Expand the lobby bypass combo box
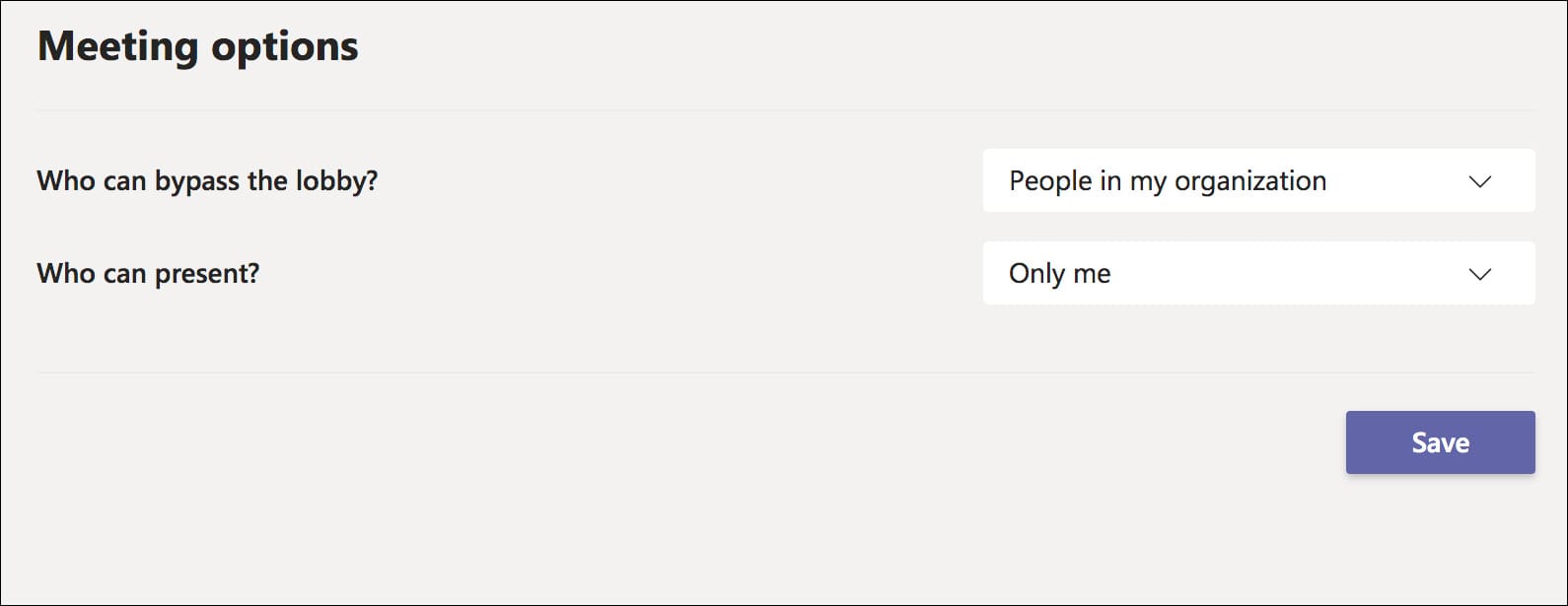 point(1258,180)
